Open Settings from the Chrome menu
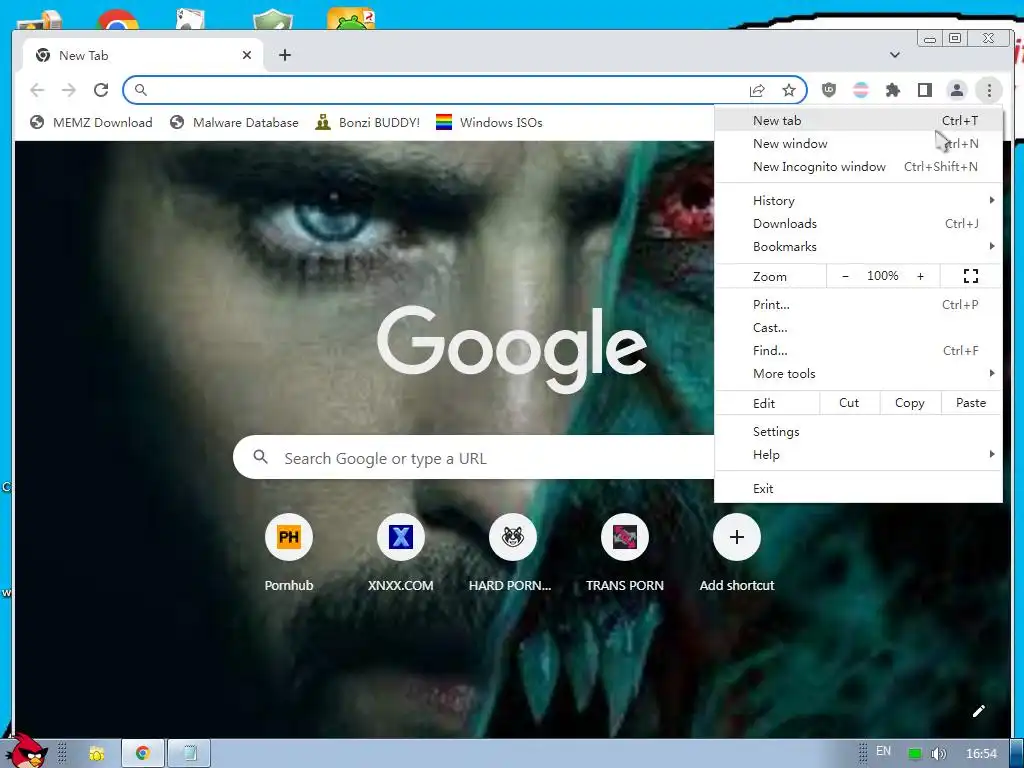 pos(858,432)
